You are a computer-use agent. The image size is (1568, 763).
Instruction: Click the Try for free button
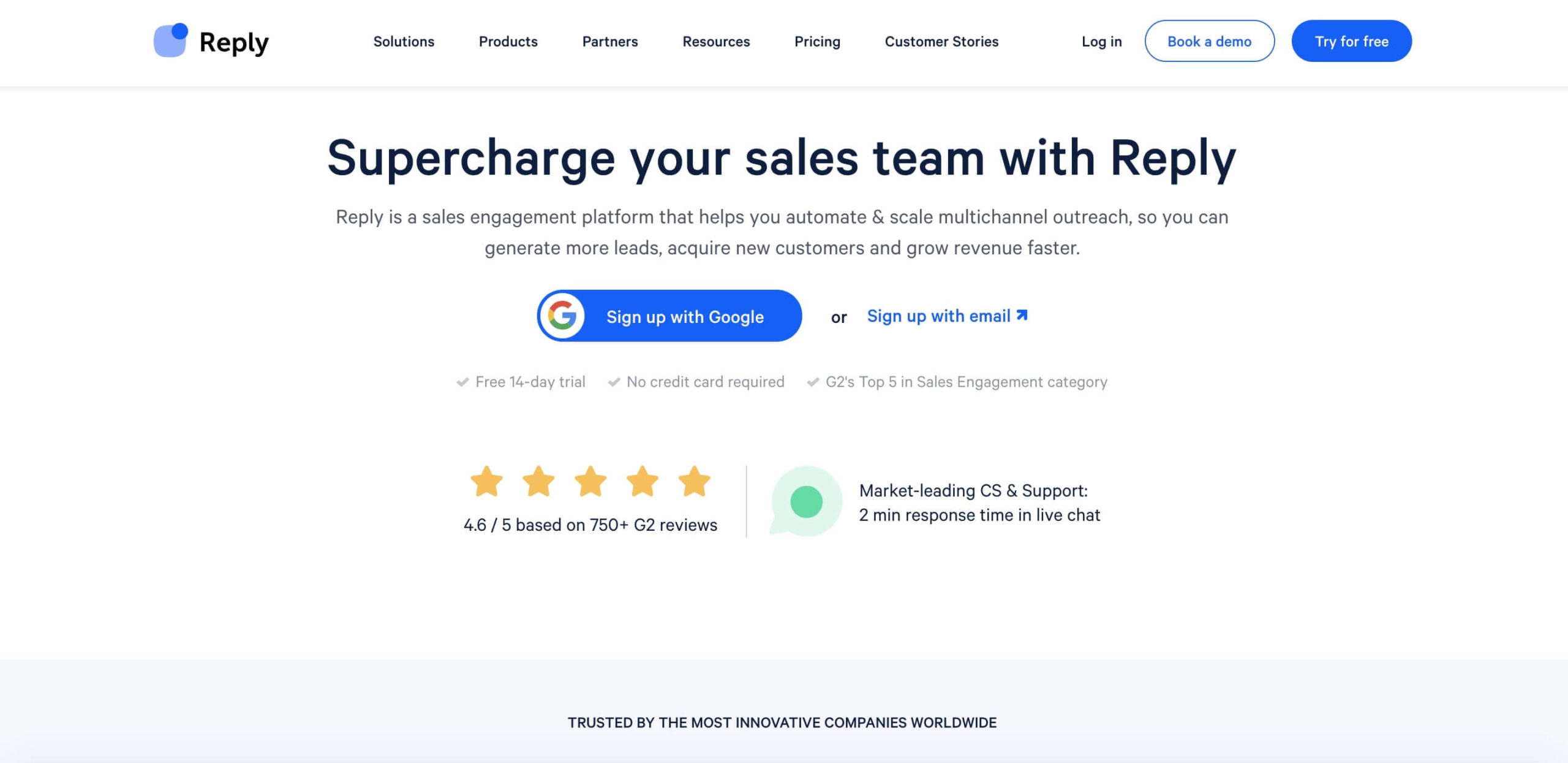click(1352, 41)
